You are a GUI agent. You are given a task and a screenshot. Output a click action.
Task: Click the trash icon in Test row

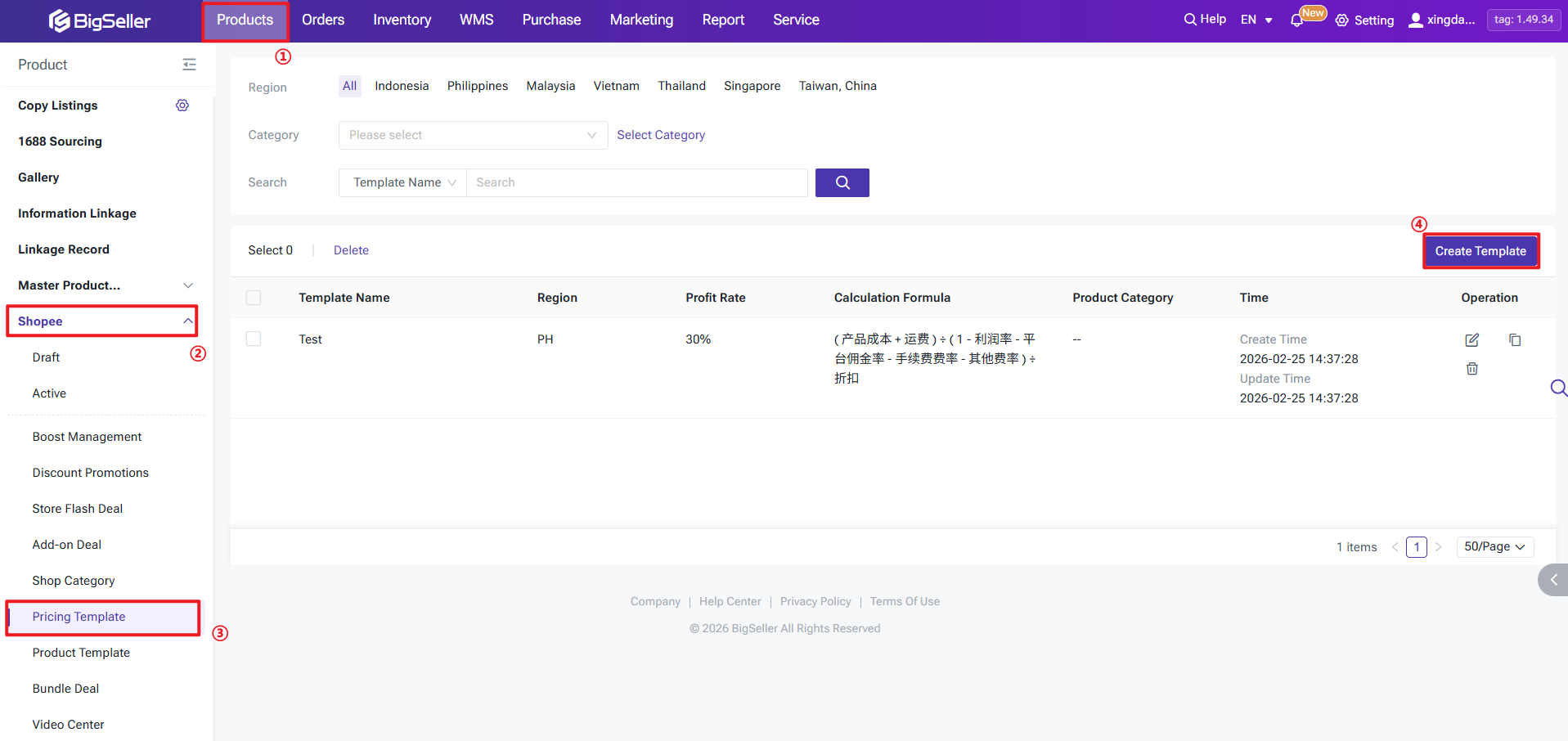click(1471, 369)
